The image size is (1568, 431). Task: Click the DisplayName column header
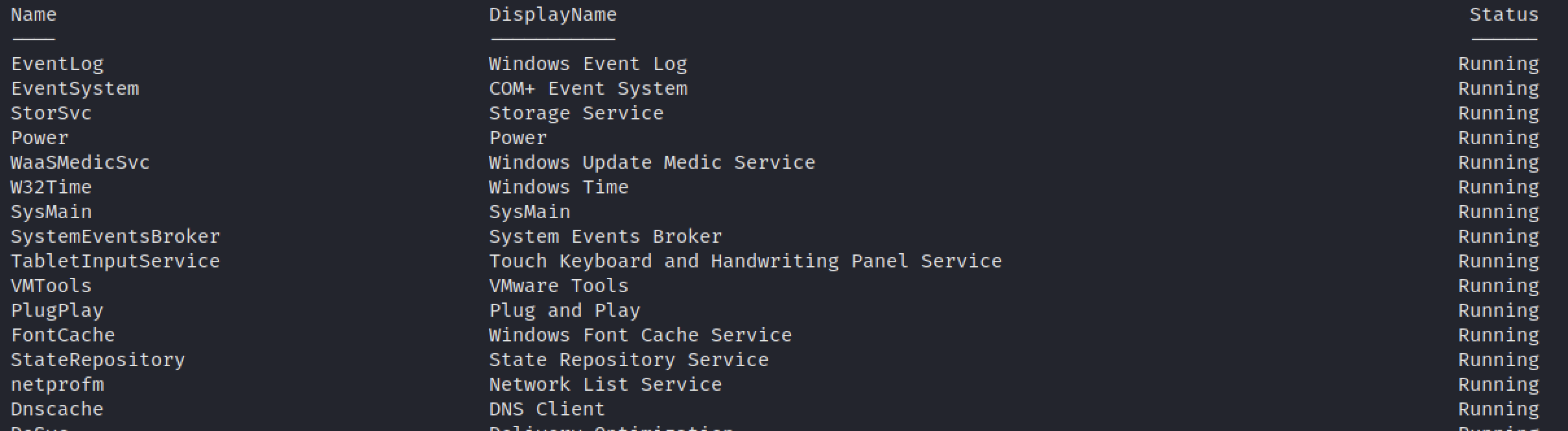coord(552,15)
